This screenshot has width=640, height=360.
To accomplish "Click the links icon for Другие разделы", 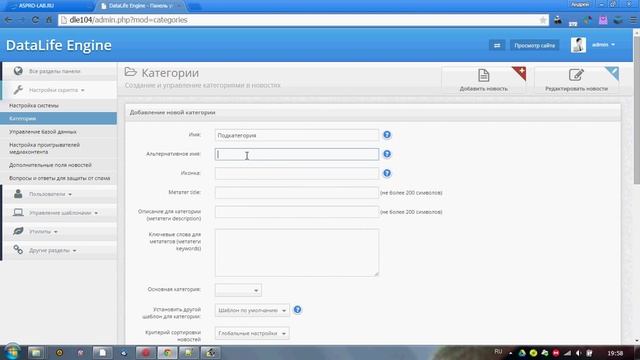I will pos(18,249).
